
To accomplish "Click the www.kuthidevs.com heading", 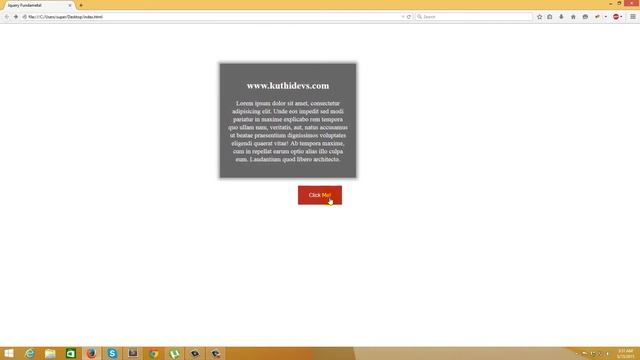I will click(x=288, y=86).
